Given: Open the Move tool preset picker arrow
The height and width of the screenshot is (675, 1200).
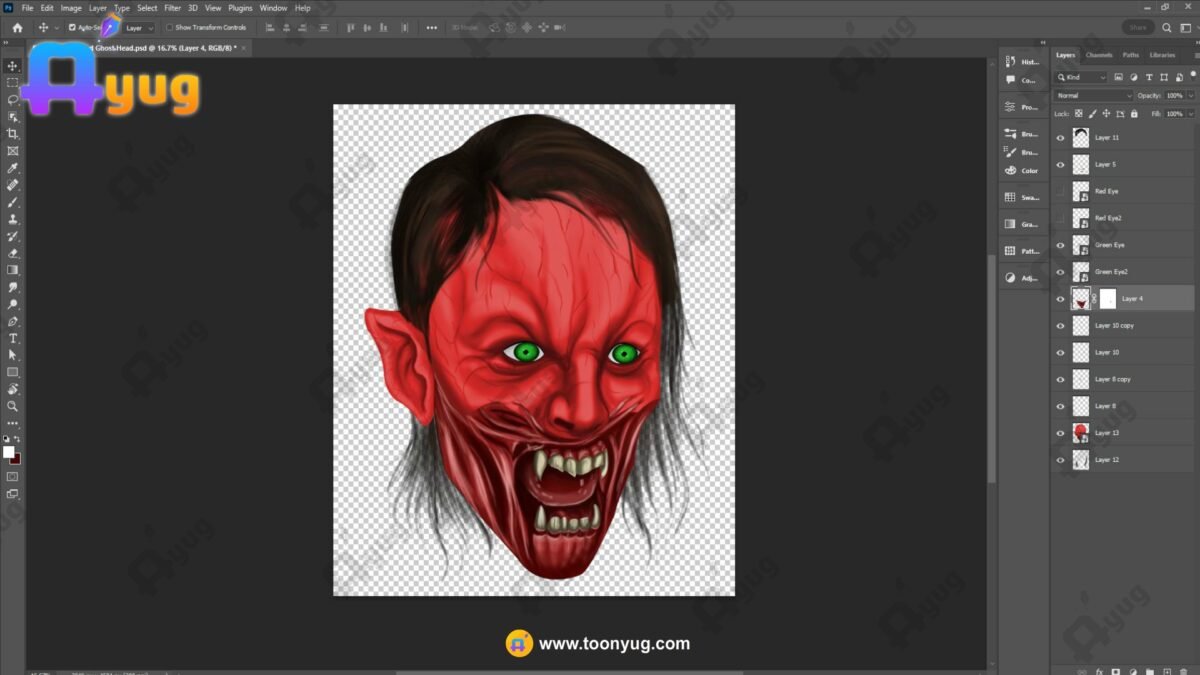Looking at the screenshot, I should 56,28.
